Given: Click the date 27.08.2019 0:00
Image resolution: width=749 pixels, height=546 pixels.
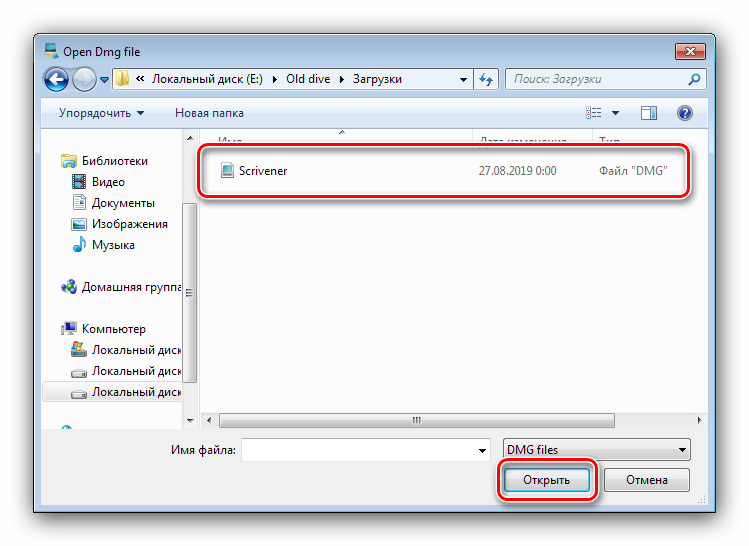Looking at the screenshot, I should [x=517, y=171].
